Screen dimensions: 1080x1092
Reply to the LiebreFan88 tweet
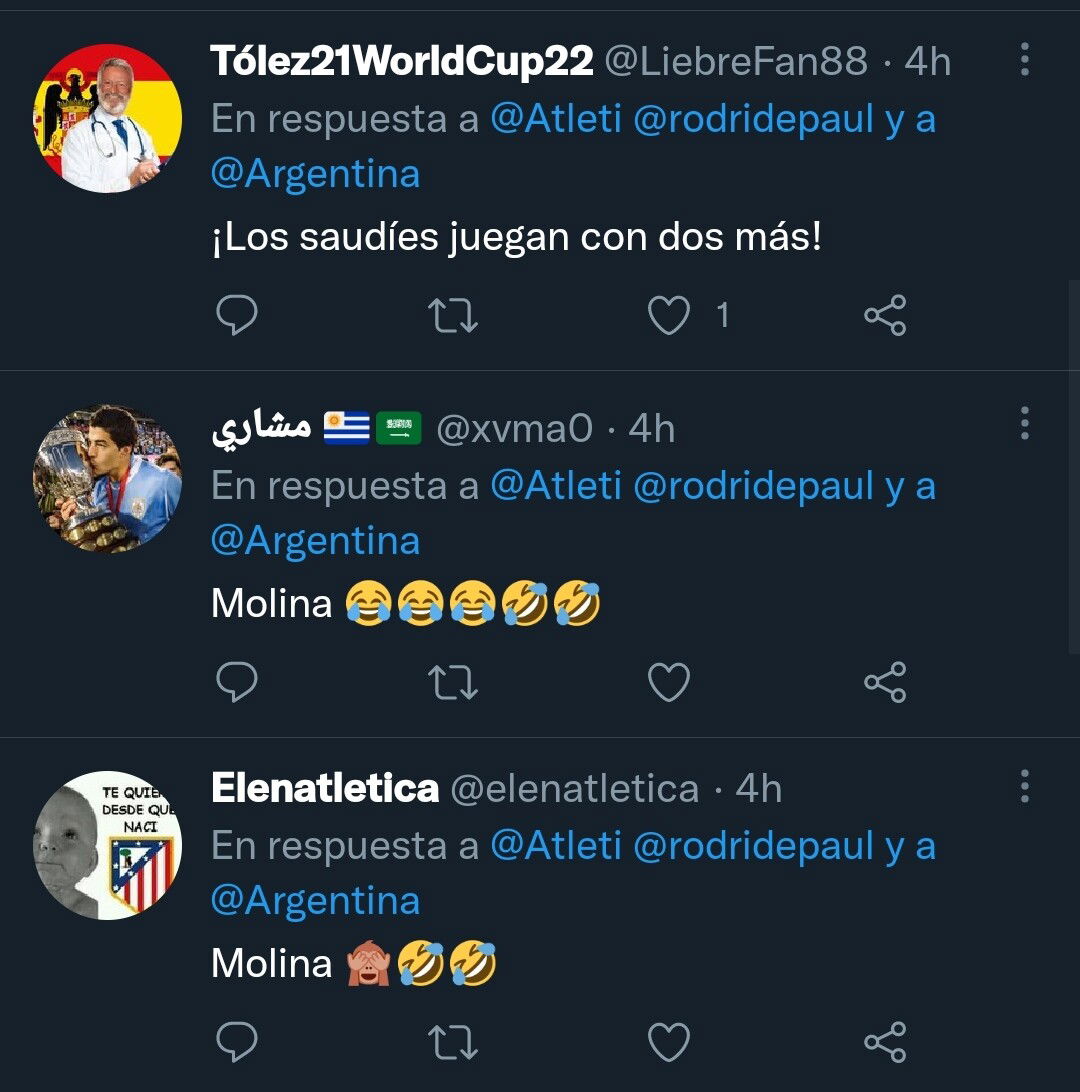pyautogui.click(x=237, y=316)
